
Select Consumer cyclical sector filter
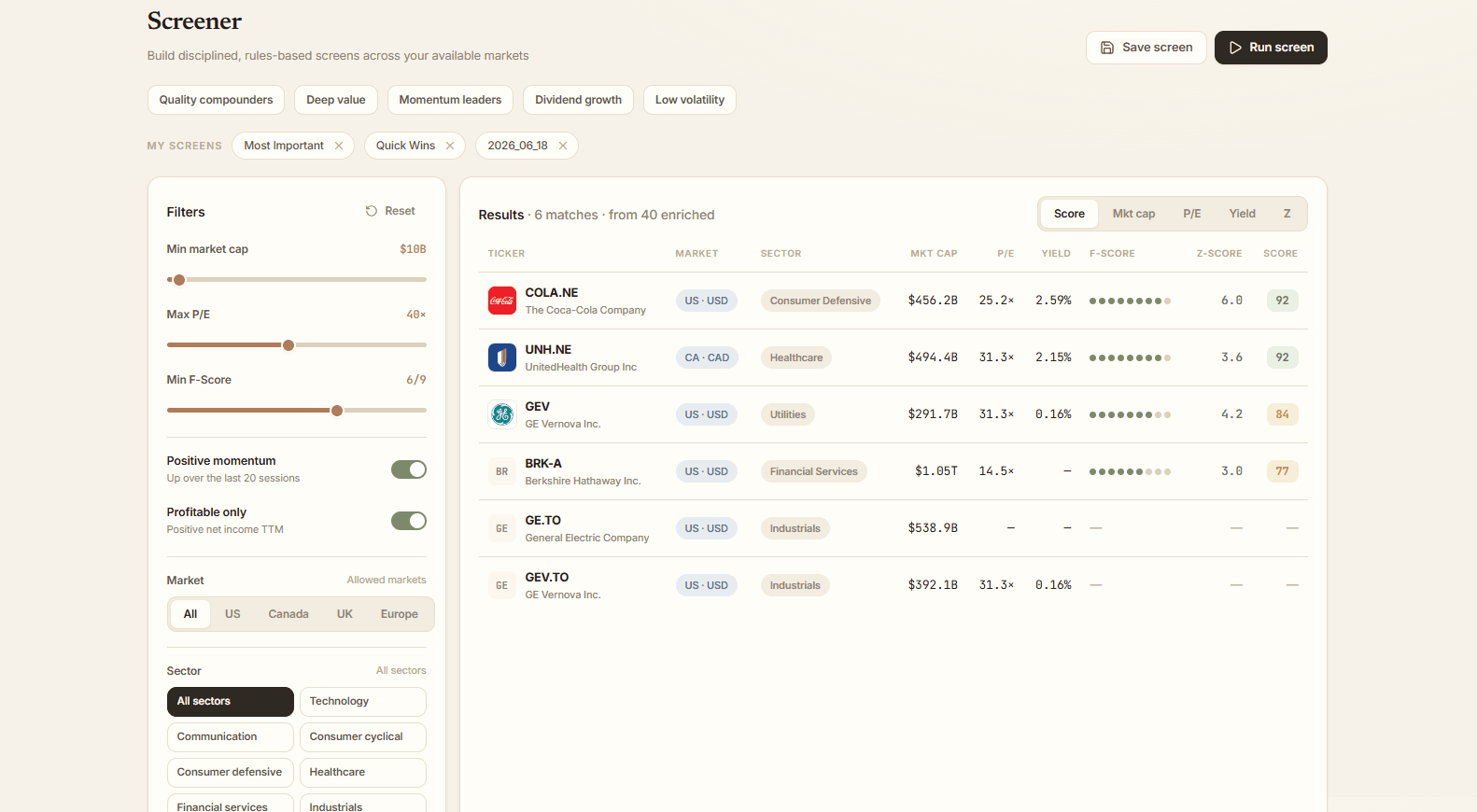[x=363, y=737]
